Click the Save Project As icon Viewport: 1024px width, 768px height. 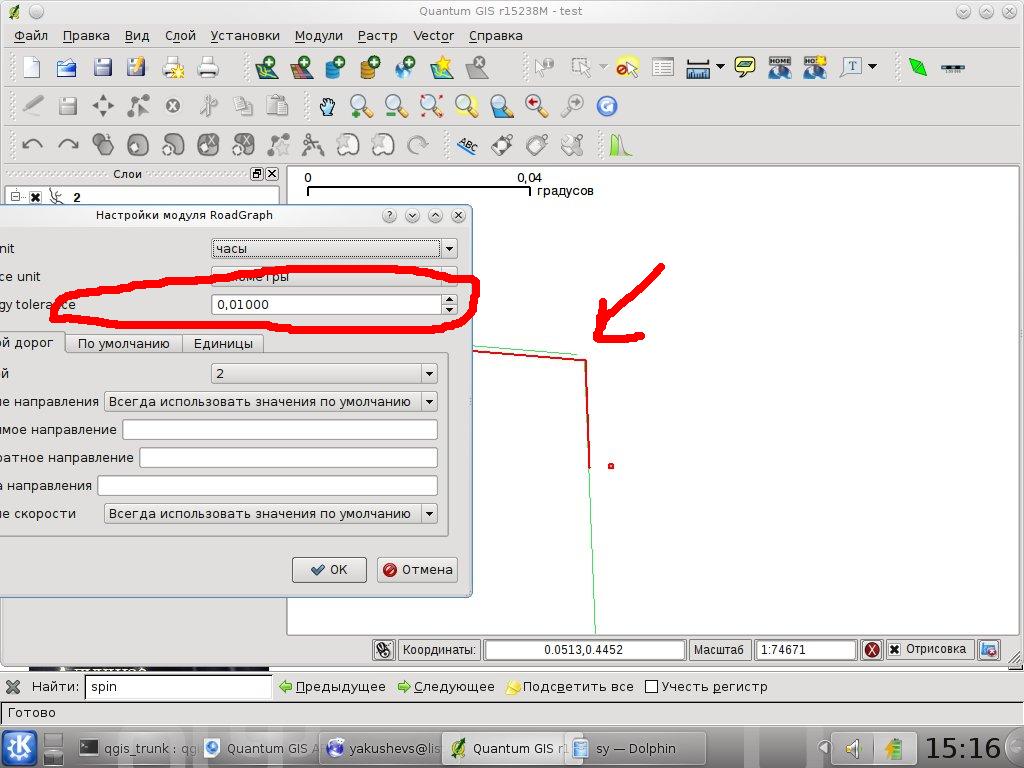click(x=136, y=67)
